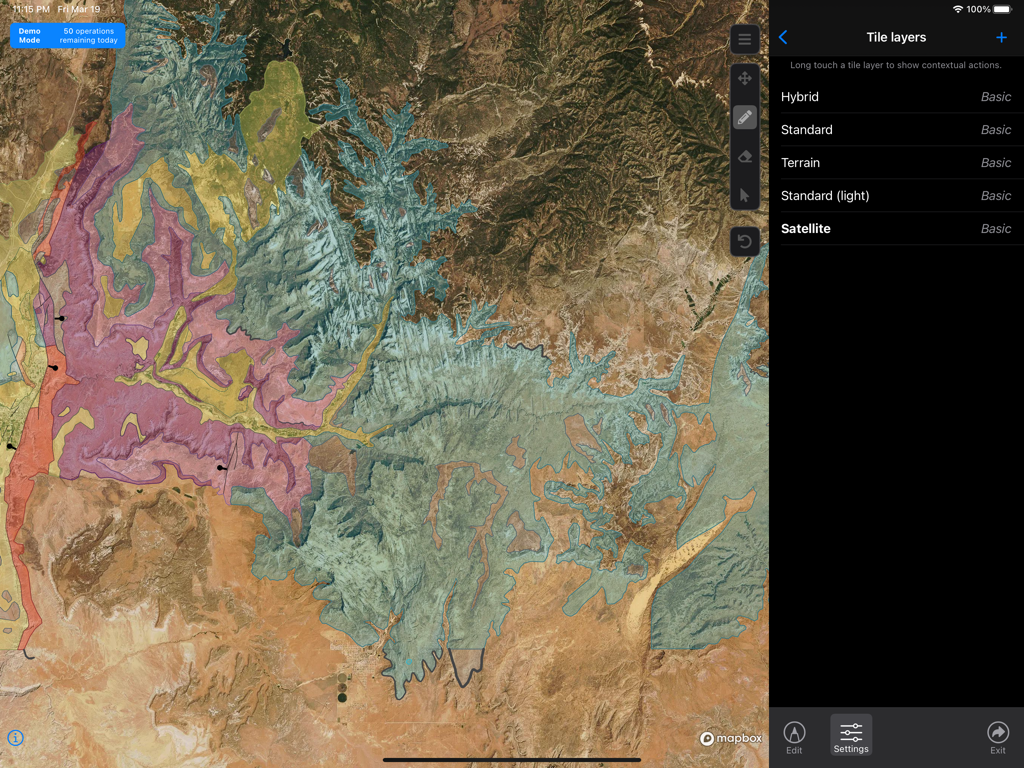Image resolution: width=1024 pixels, height=768 pixels.
Task: Tap the Exit arrow icon
Action: [997, 736]
